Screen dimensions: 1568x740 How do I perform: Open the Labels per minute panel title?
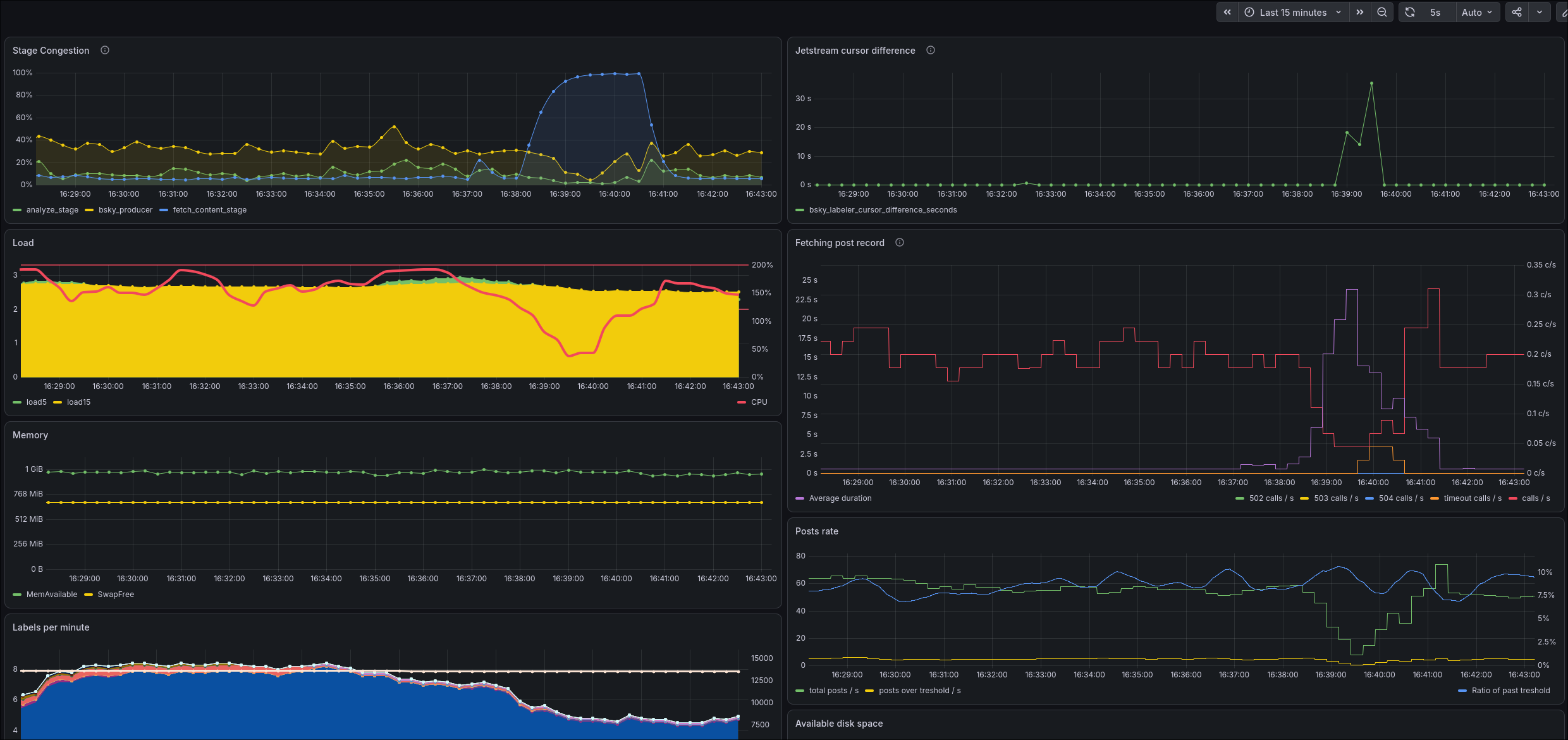pos(51,627)
